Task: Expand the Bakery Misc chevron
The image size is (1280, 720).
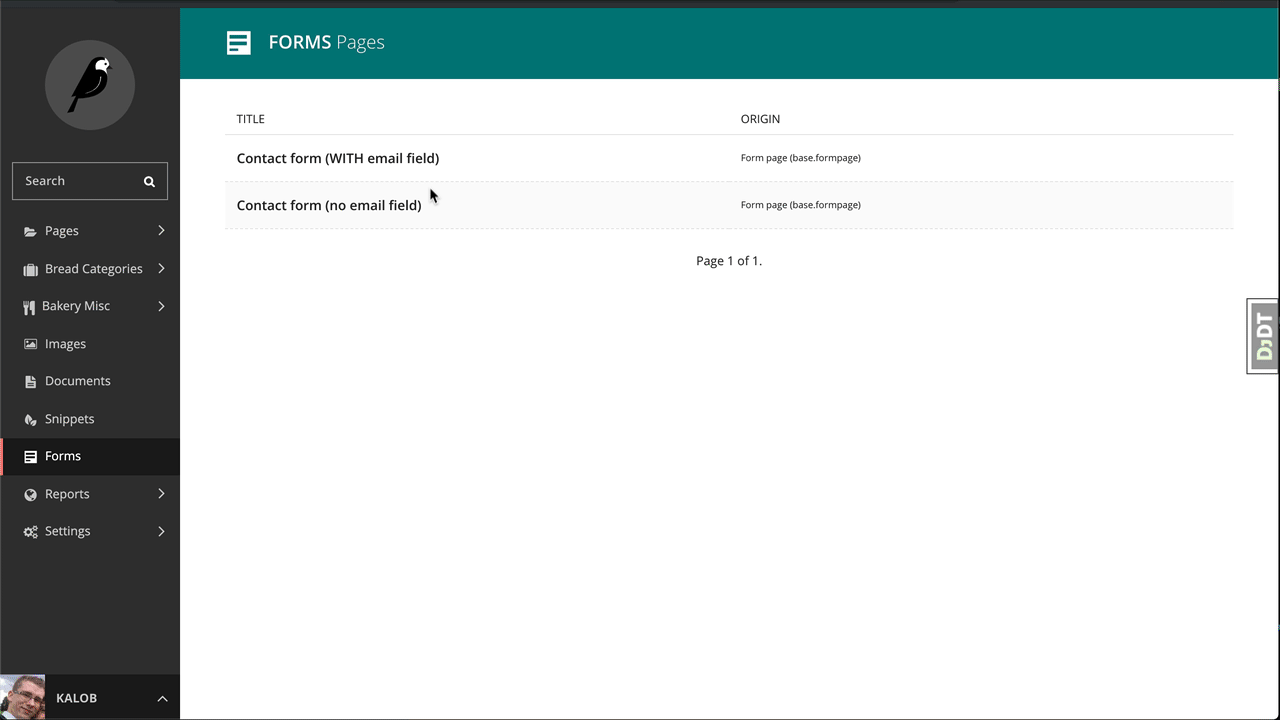Action: [161, 306]
